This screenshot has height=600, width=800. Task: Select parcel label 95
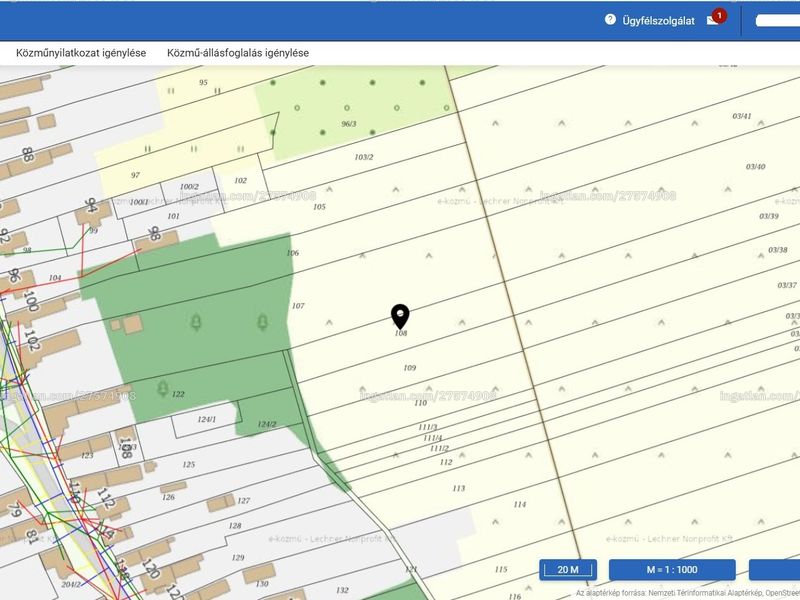[204, 83]
